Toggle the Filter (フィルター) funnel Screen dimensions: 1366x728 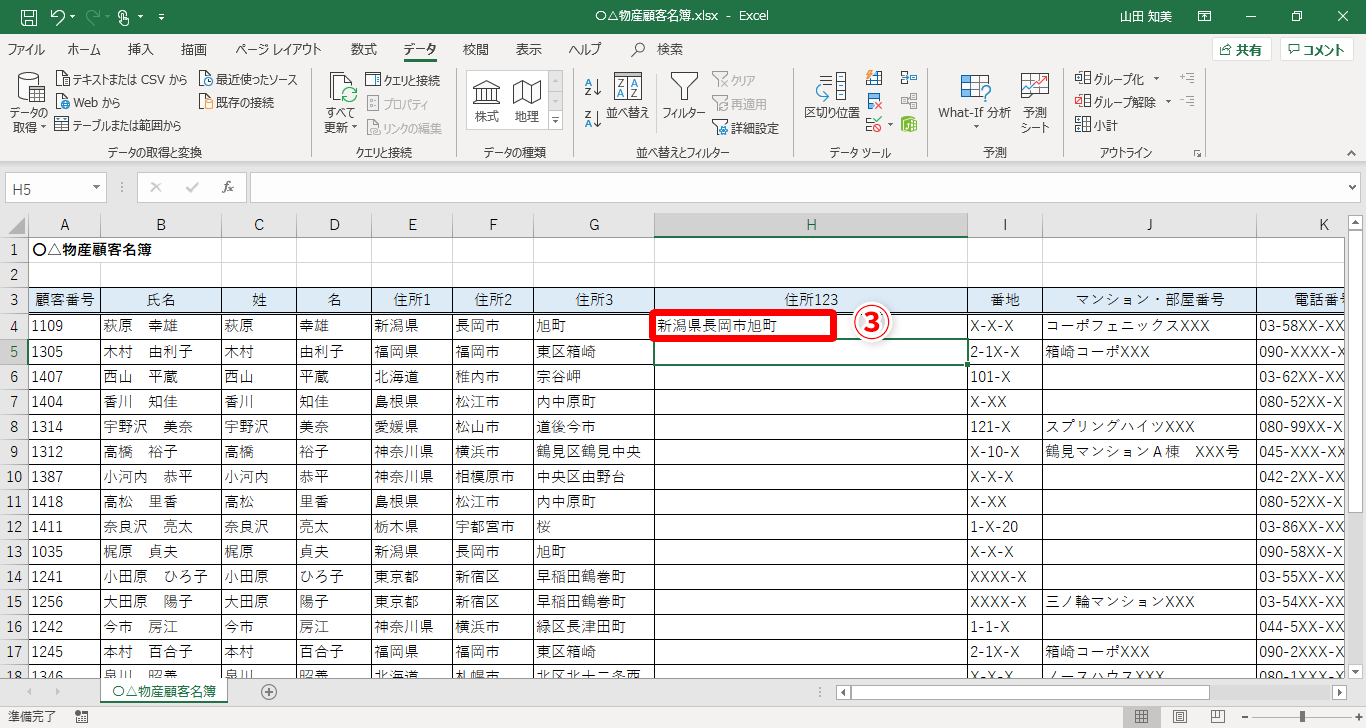(684, 98)
